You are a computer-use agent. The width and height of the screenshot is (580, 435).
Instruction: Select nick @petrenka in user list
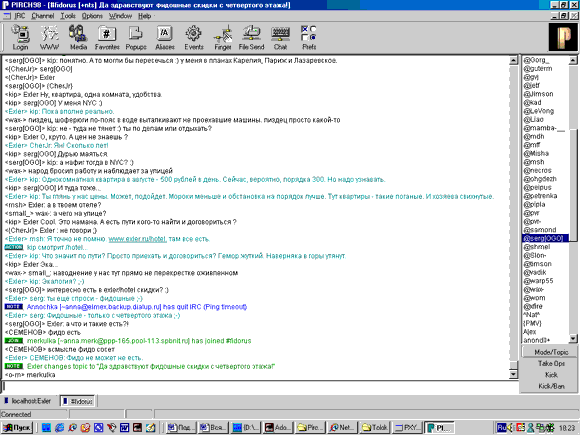(x=540, y=196)
